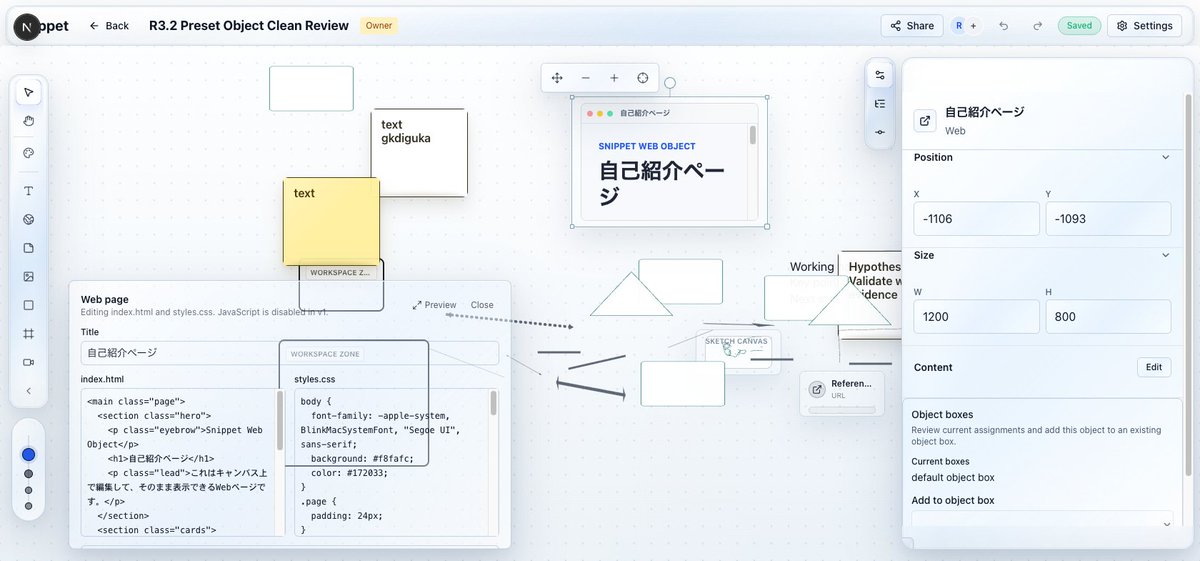Zoom out with the minus icon
The height and width of the screenshot is (561, 1200).
[586, 78]
